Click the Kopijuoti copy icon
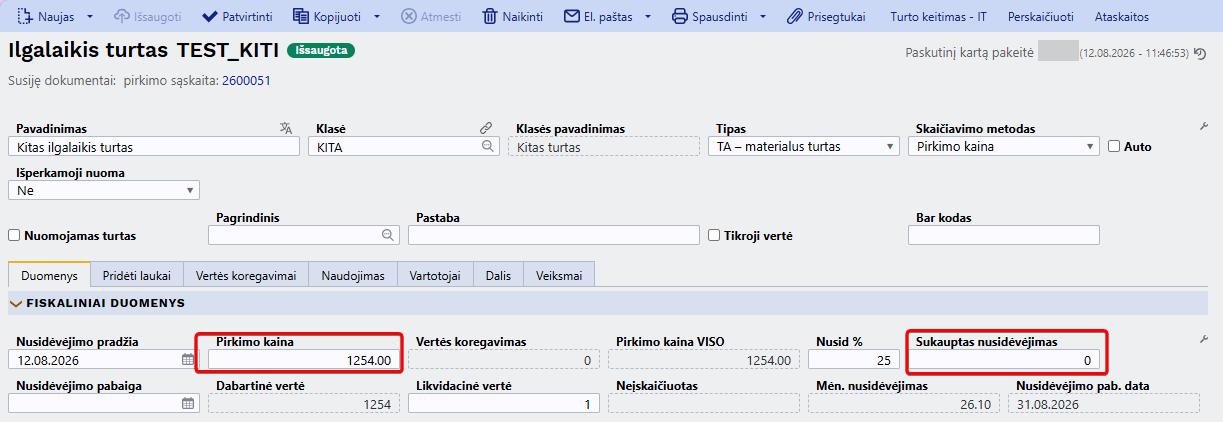The height and width of the screenshot is (422, 1223). pyautogui.click(x=301, y=17)
